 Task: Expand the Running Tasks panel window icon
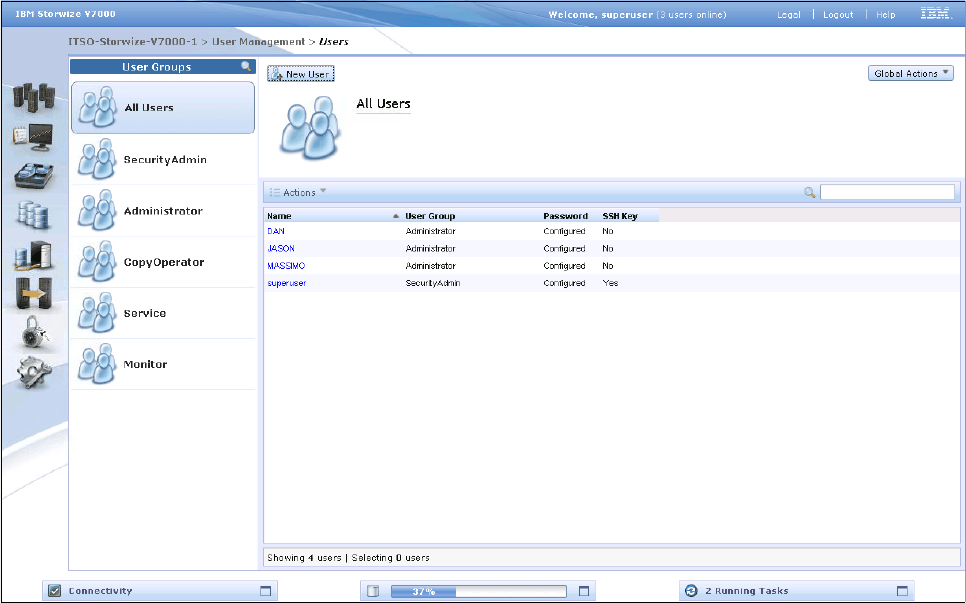coord(901,591)
